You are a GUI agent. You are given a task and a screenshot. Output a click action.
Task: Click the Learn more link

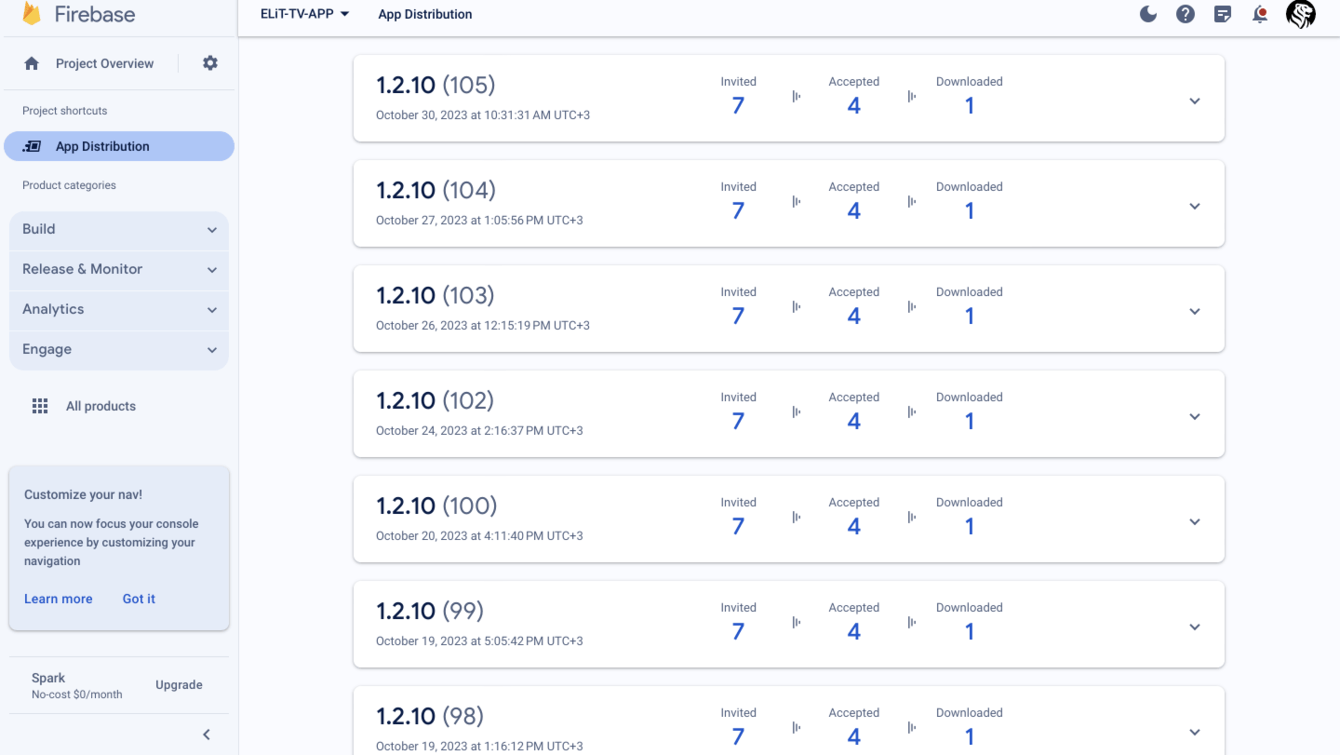58,599
